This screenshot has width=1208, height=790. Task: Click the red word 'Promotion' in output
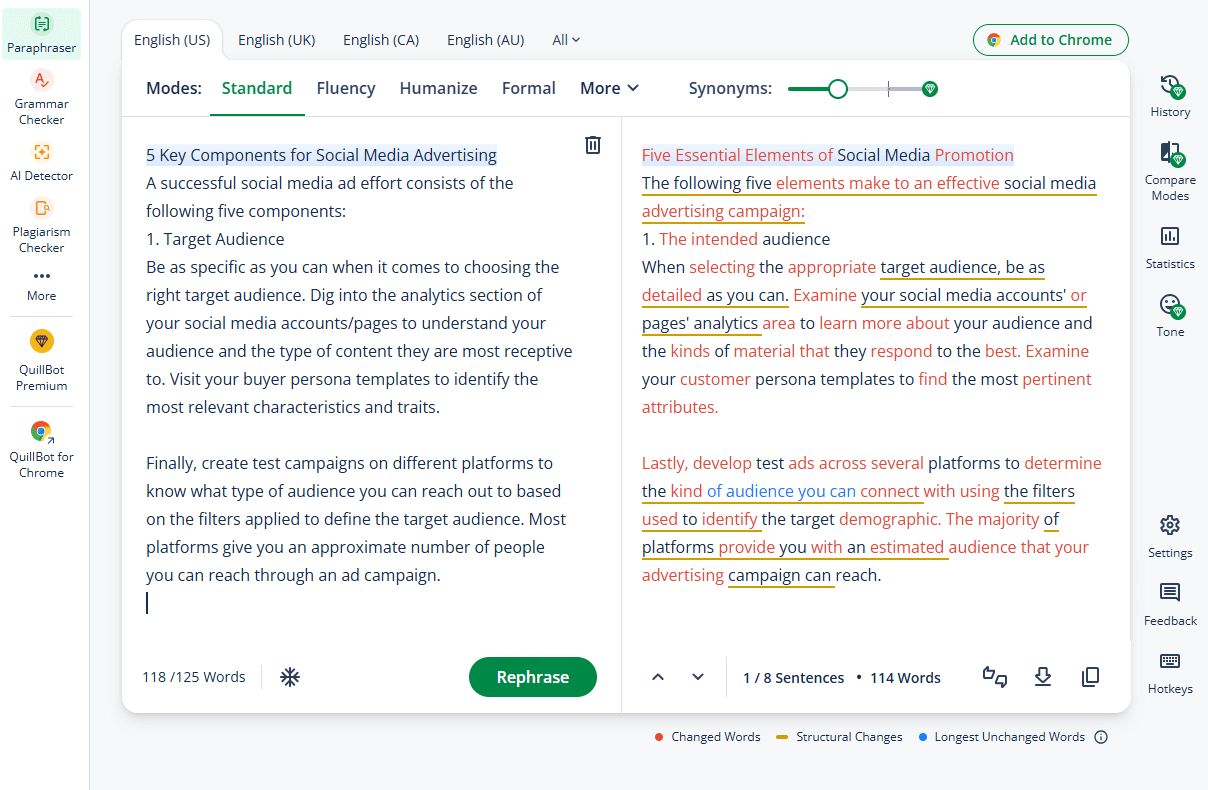point(974,155)
